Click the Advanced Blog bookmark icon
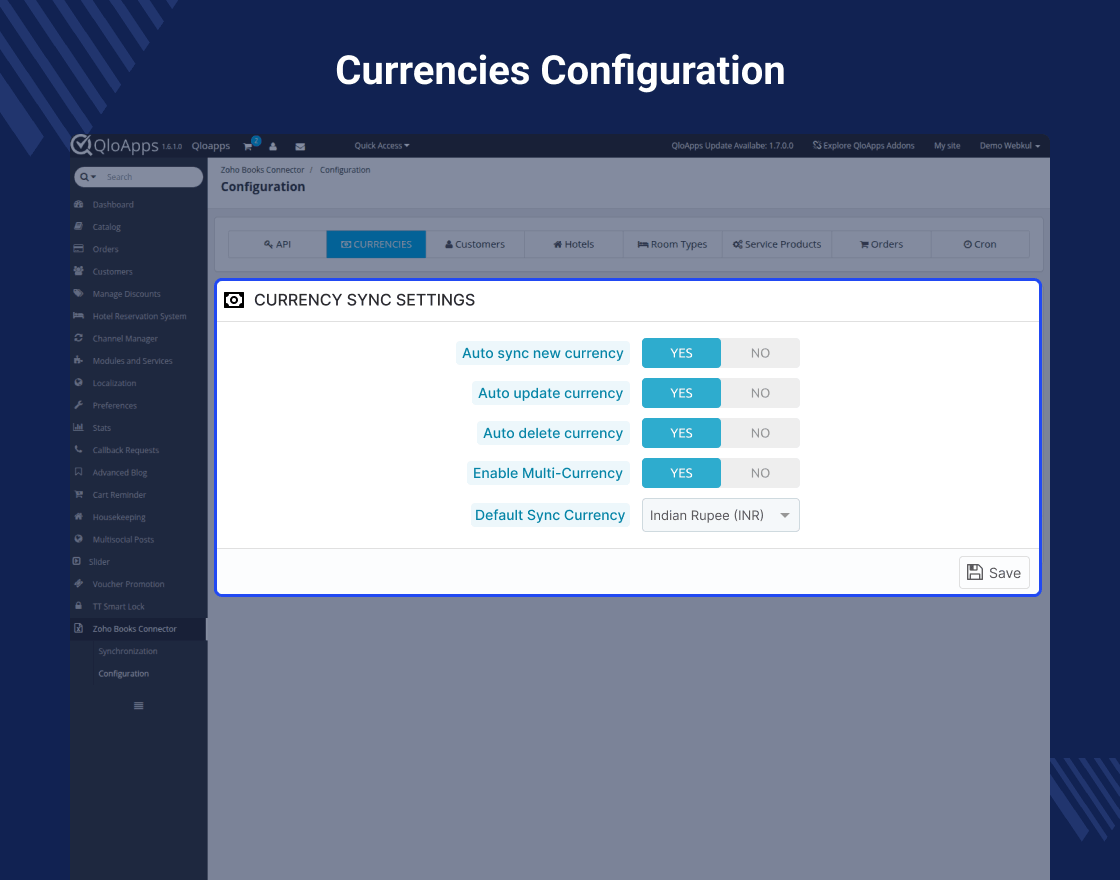The image size is (1120, 880). 79,472
